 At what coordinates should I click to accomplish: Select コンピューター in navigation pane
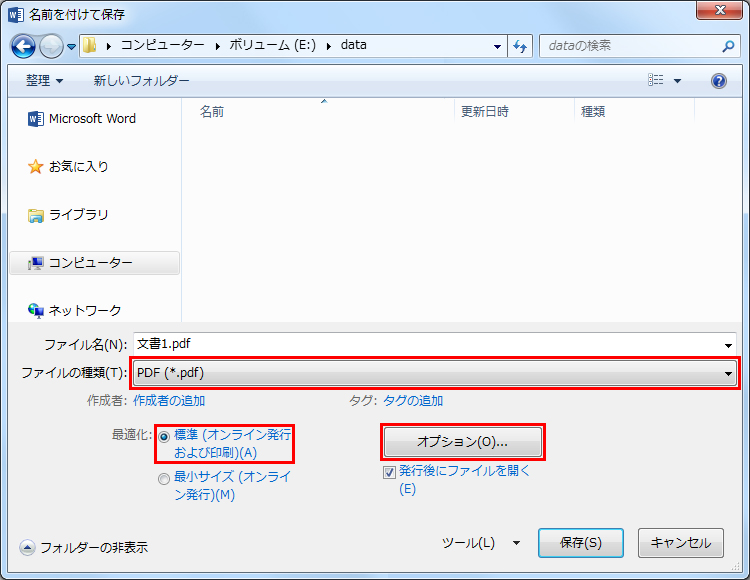[x=95, y=263]
